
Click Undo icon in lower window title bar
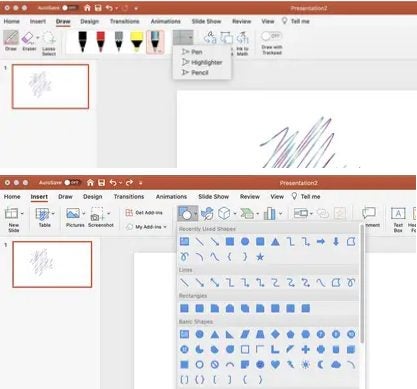113,183
